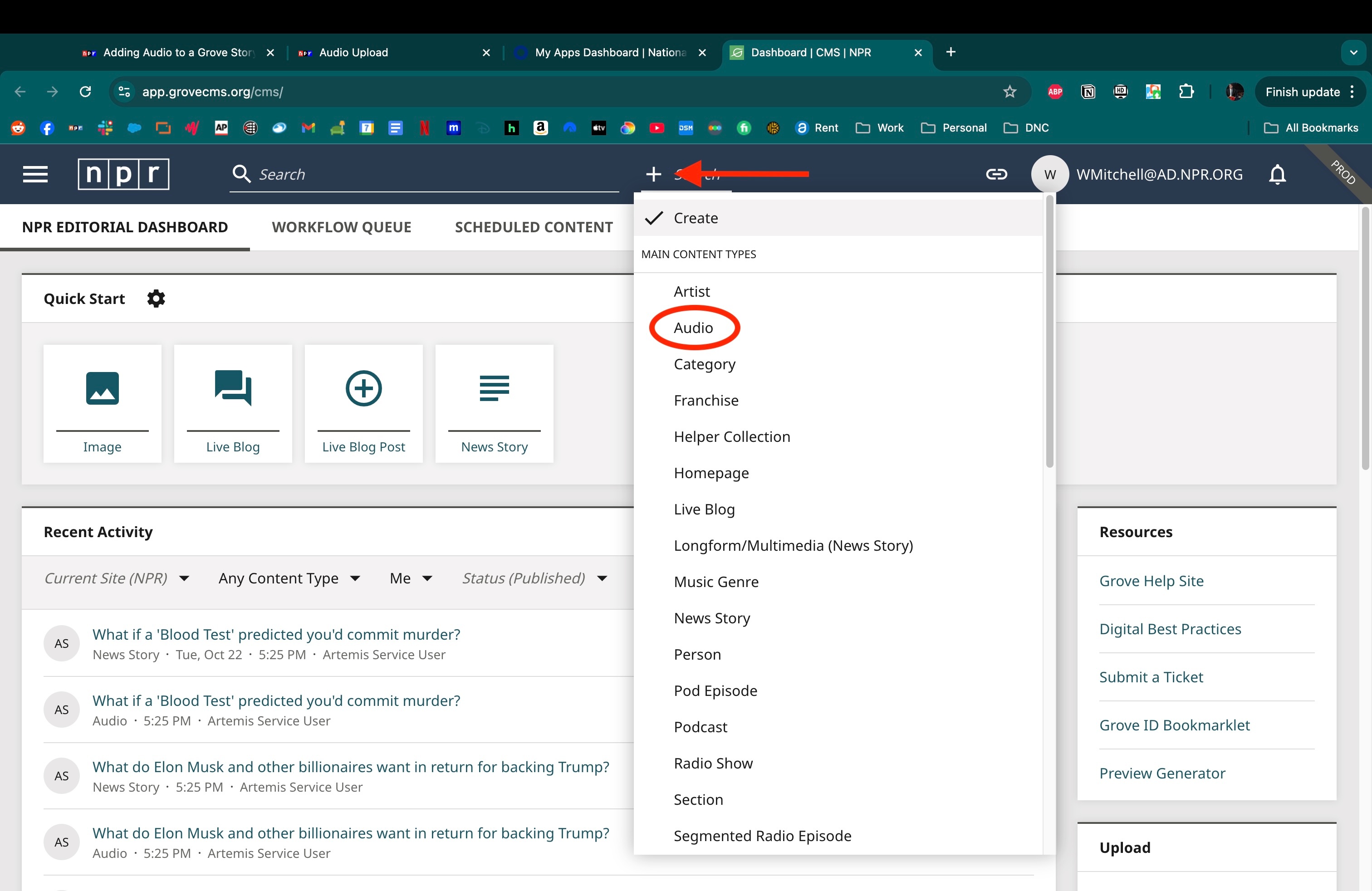Open Elon Musk billionaires News Story item
Viewport: 1372px width, 891px height.
click(351, 767)
